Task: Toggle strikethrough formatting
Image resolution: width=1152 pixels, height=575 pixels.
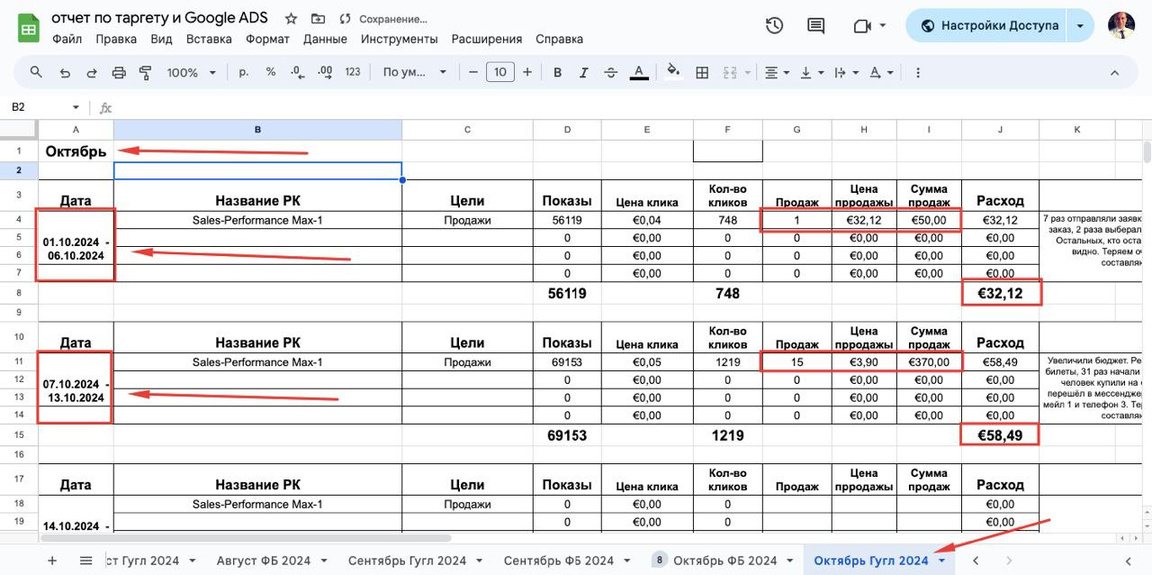Action: 611,72
